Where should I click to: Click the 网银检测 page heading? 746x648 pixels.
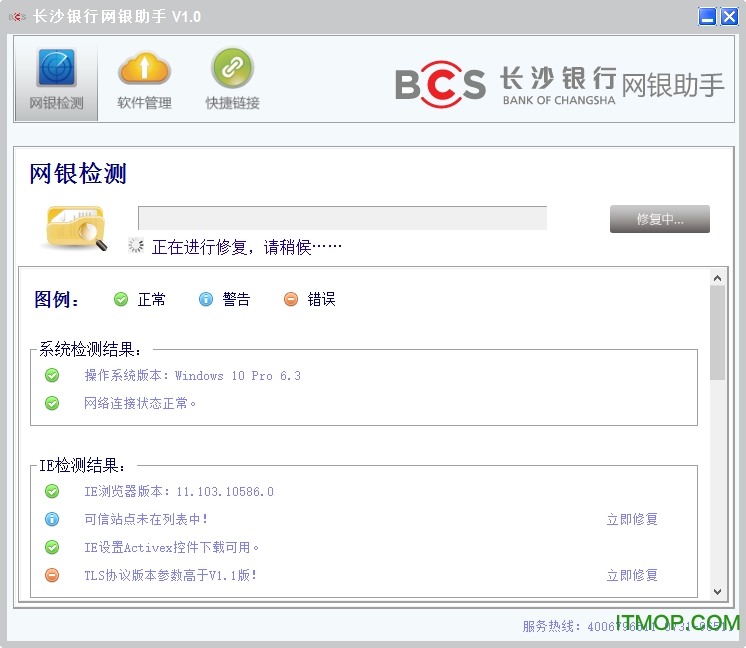78,173
